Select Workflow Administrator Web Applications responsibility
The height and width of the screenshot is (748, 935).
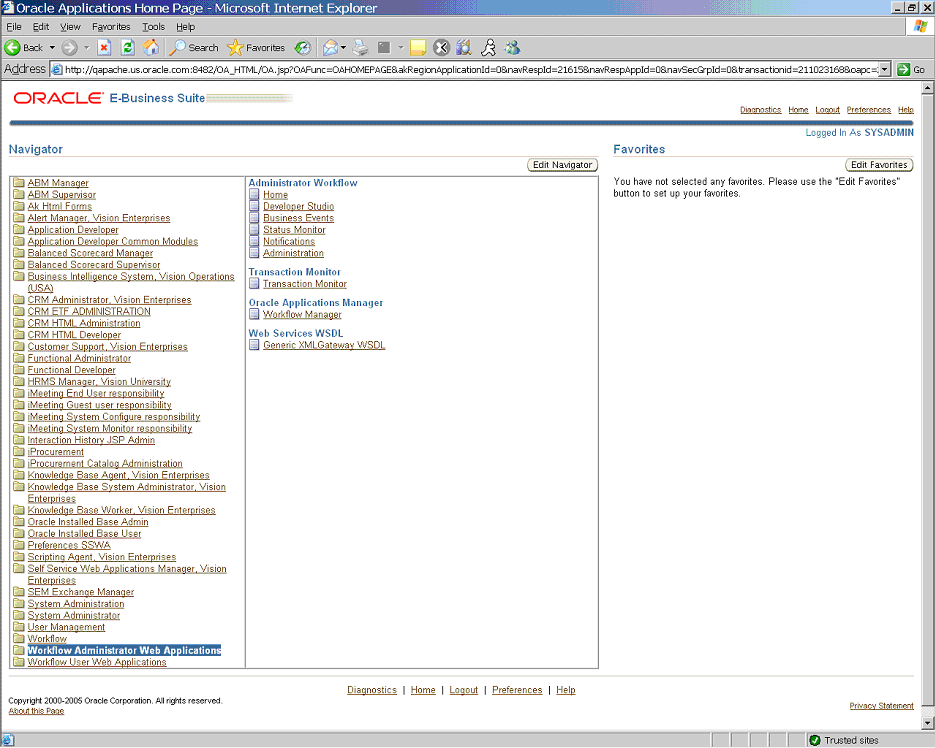(x=124, y=650)
